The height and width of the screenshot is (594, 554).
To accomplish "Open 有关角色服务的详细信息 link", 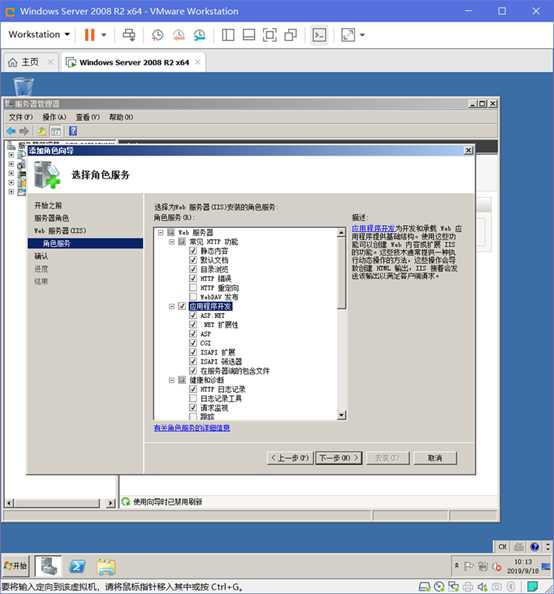I will (x=192, y=428).
